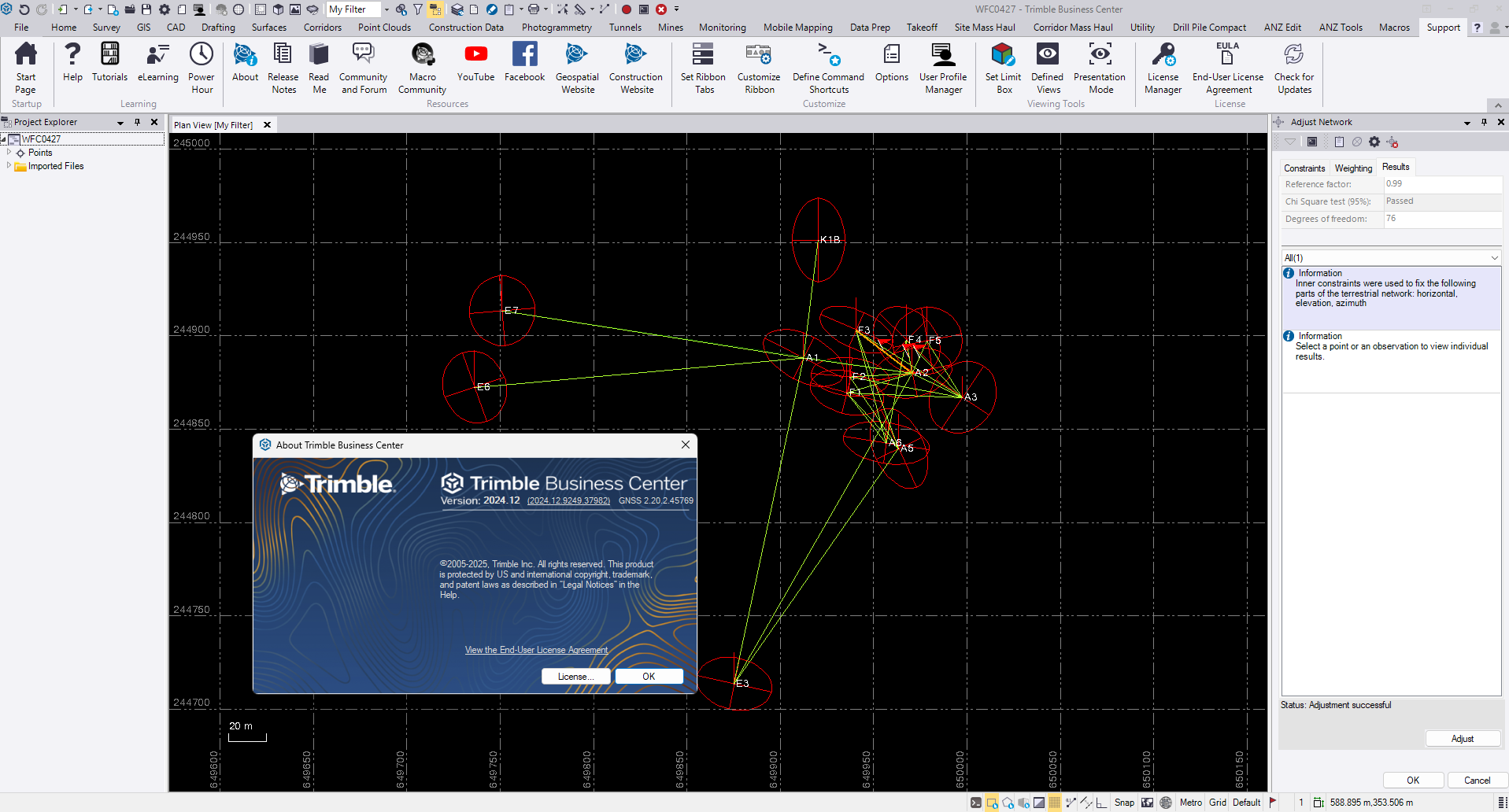The image size is (1509, 812).
Task: Open the Point Clouds ribbon tab
Action: (x=384, y=28)
